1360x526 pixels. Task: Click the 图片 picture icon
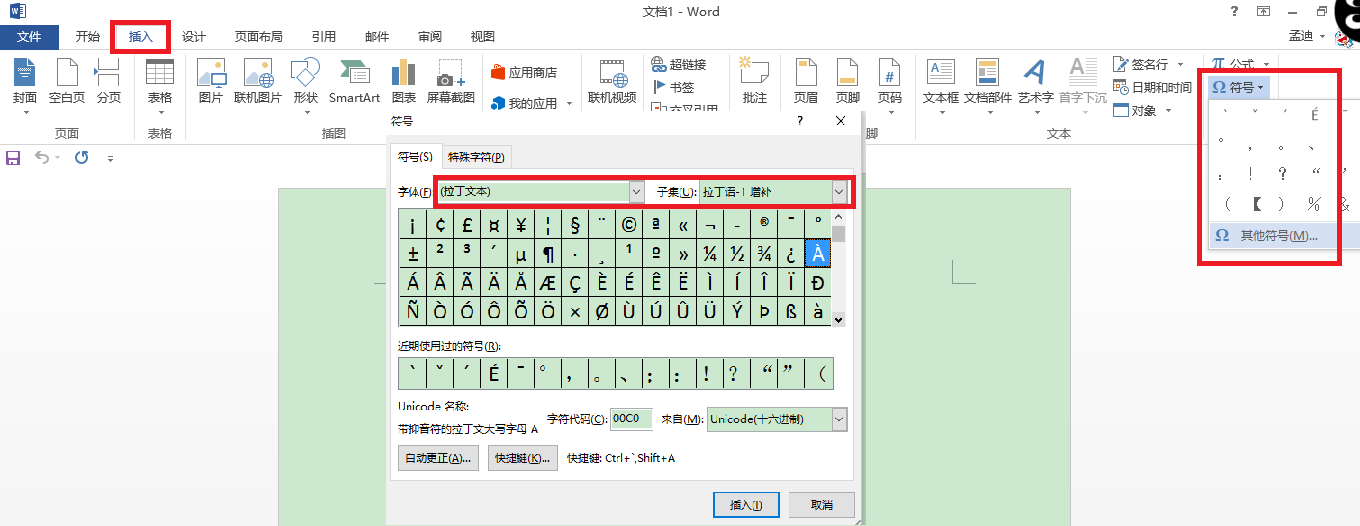point(211,81)
